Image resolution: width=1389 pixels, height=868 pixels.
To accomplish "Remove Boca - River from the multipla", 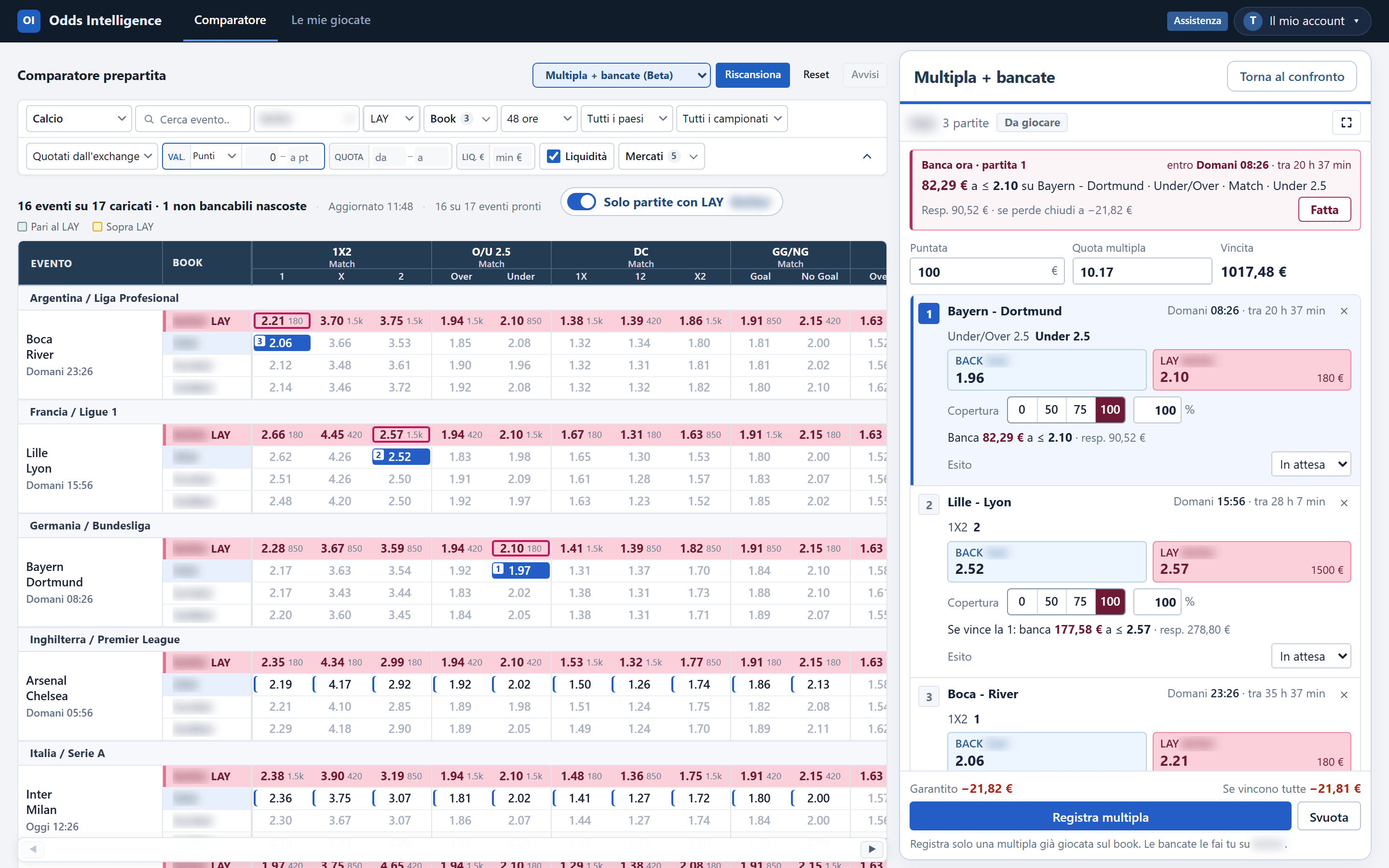I will 1344,694.
